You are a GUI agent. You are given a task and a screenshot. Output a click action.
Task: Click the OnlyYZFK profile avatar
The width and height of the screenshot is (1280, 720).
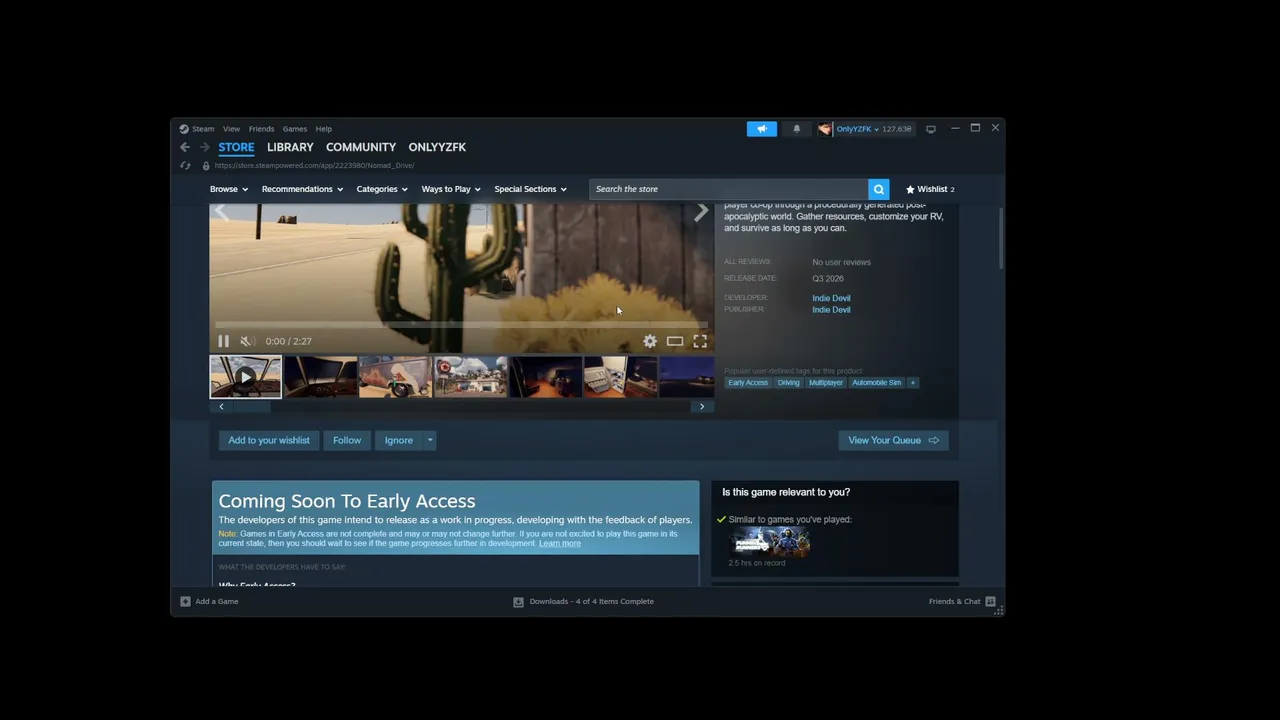point(825,129)
